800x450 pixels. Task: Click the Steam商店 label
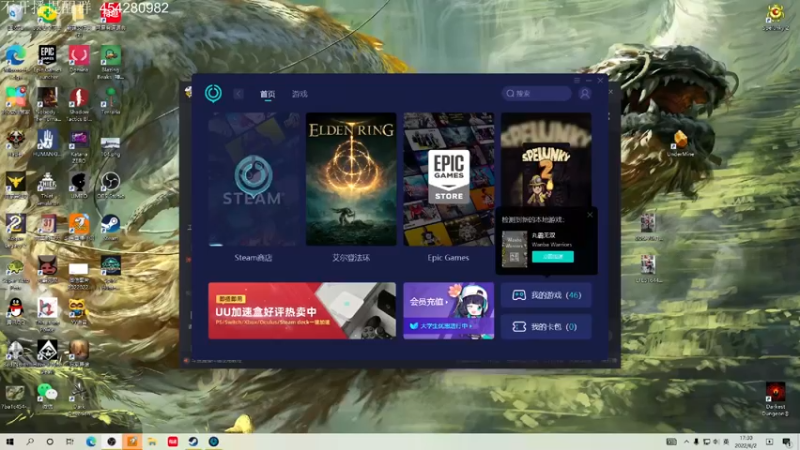click(254, 258)
